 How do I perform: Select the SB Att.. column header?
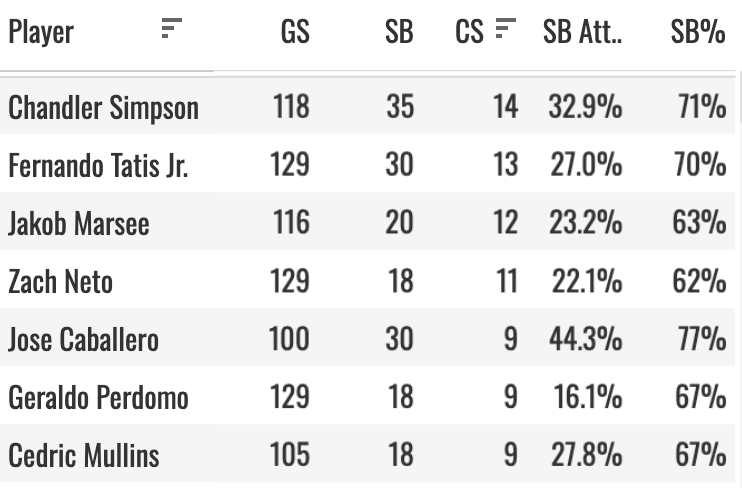tap(583, 32)
